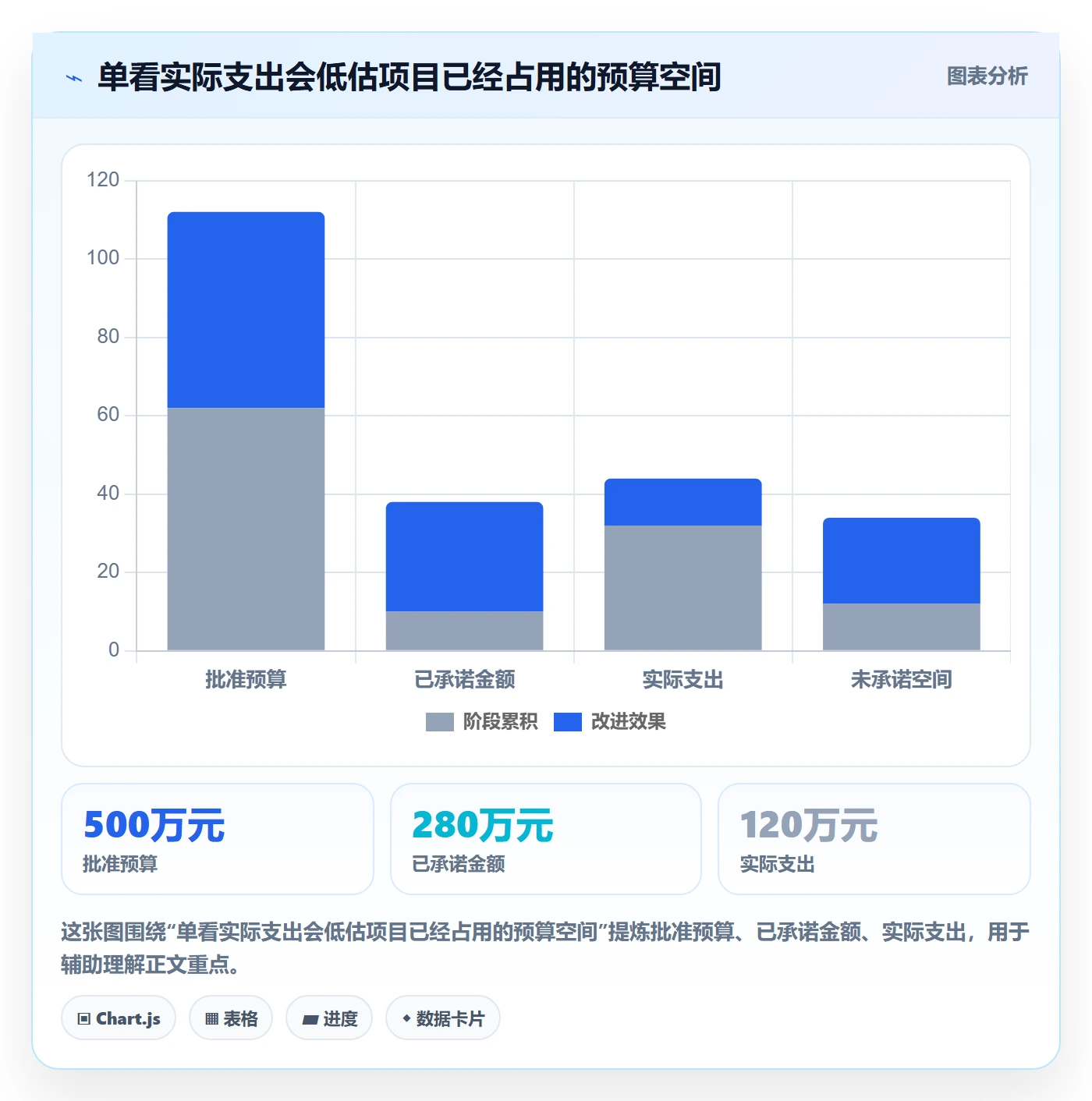Click the 100 y-axis tick label
The width and height of the screenshot is (1092, 1101).
103,258
